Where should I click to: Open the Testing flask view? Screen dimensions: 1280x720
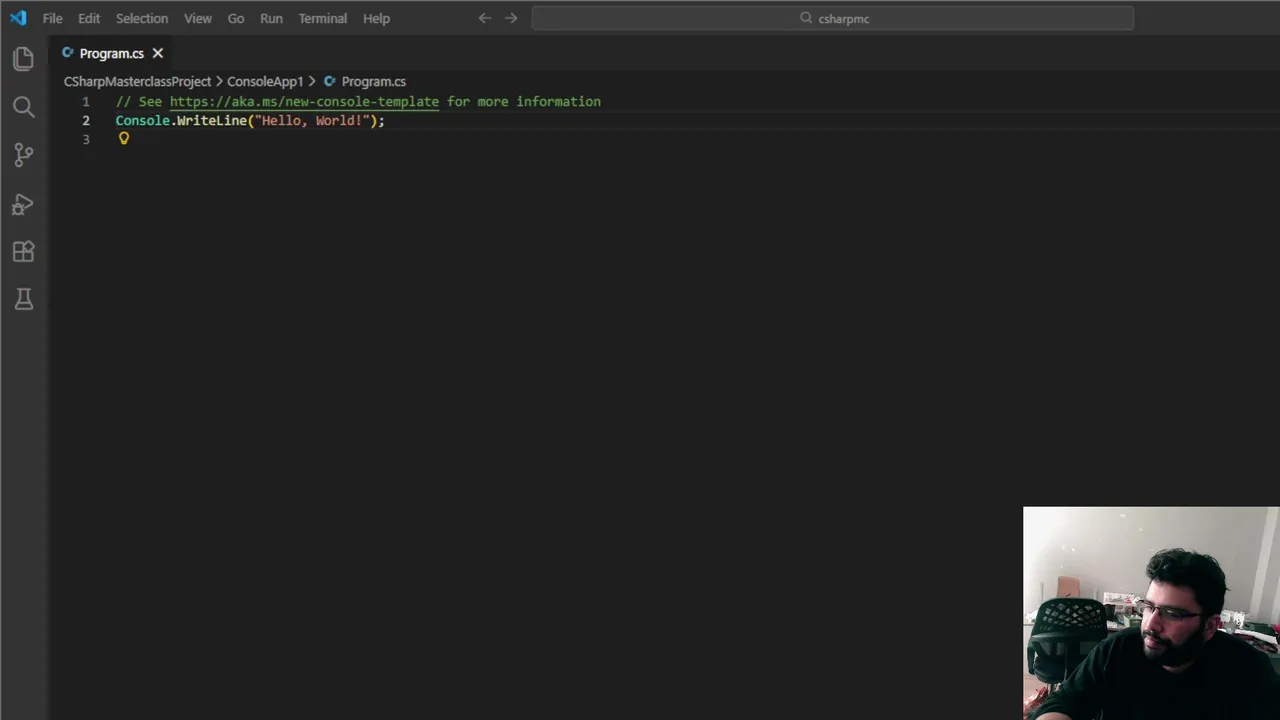tap(24, 299)
